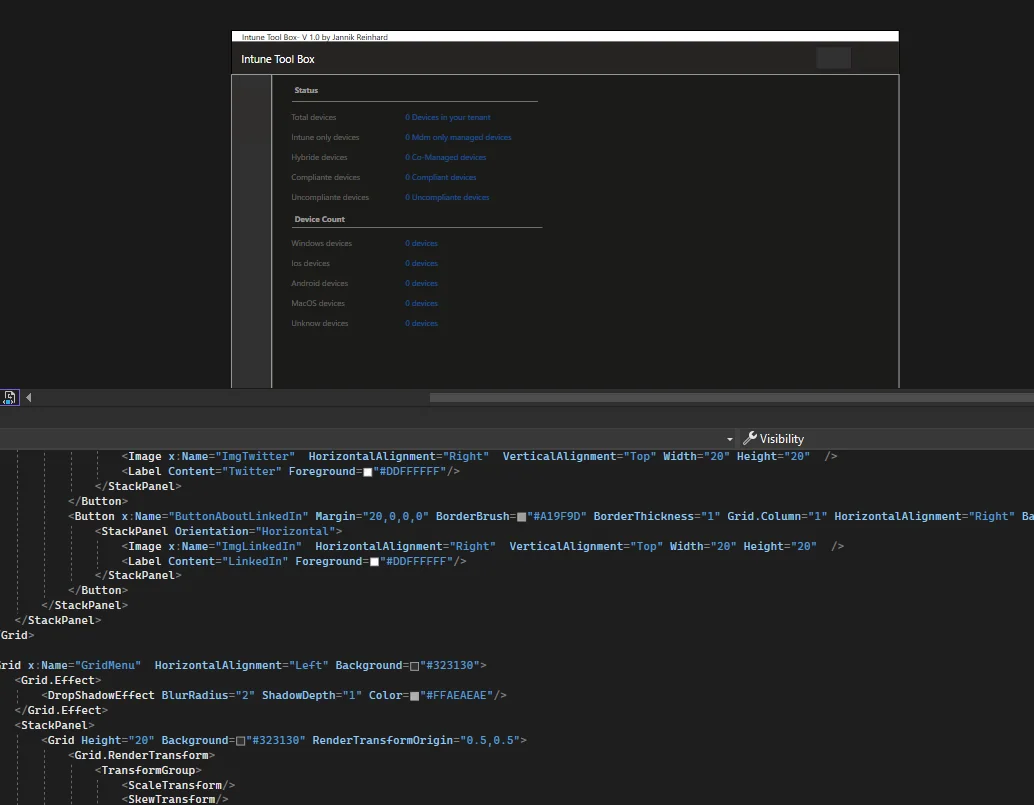Select the 'Hybride devices' label
Screen dimensions: 1034x805
pos(319,157)
